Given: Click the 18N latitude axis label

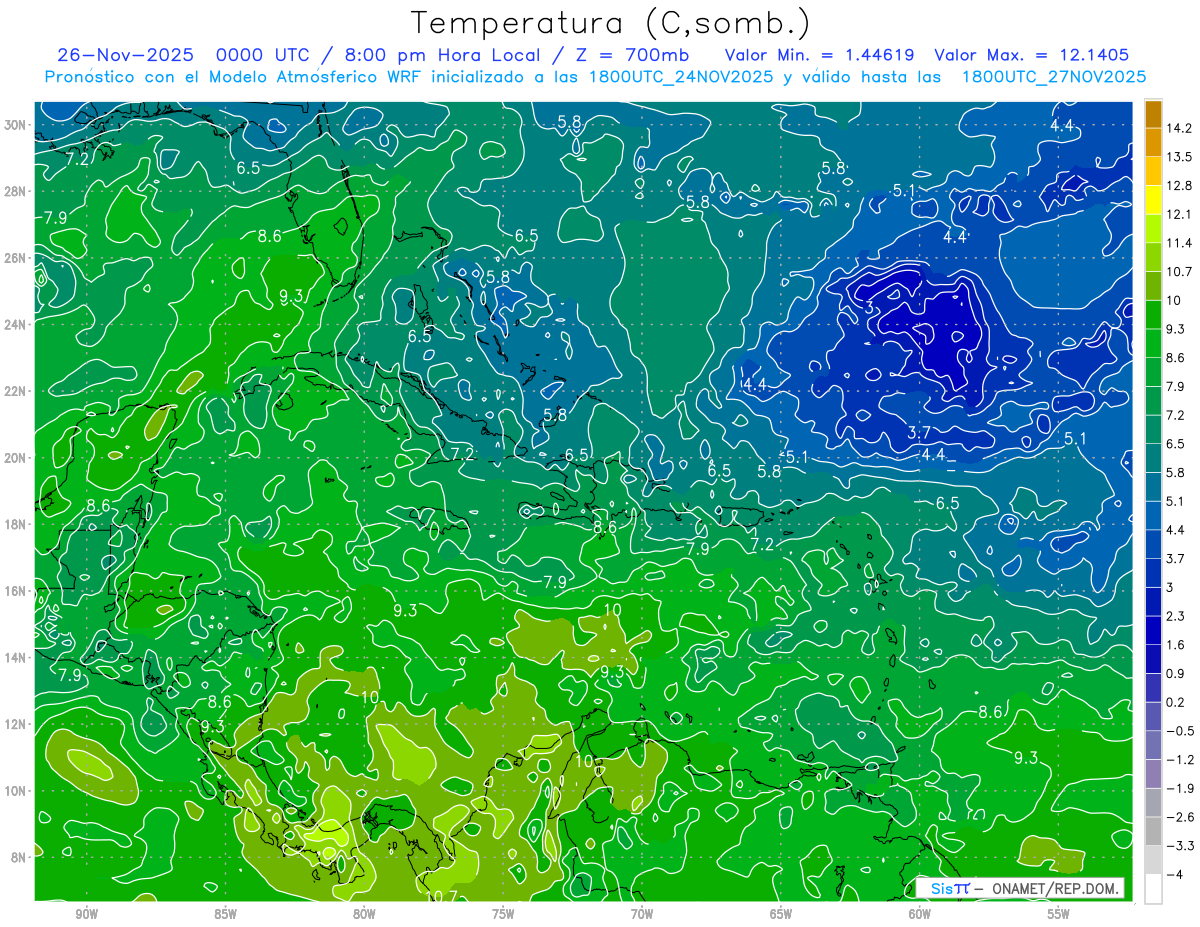Looking at the screenshot, I should (x=16, y=524).
